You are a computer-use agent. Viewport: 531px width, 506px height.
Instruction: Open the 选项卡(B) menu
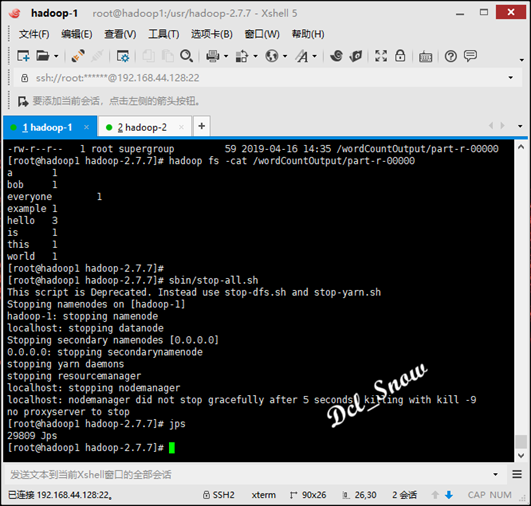(212, 34)
